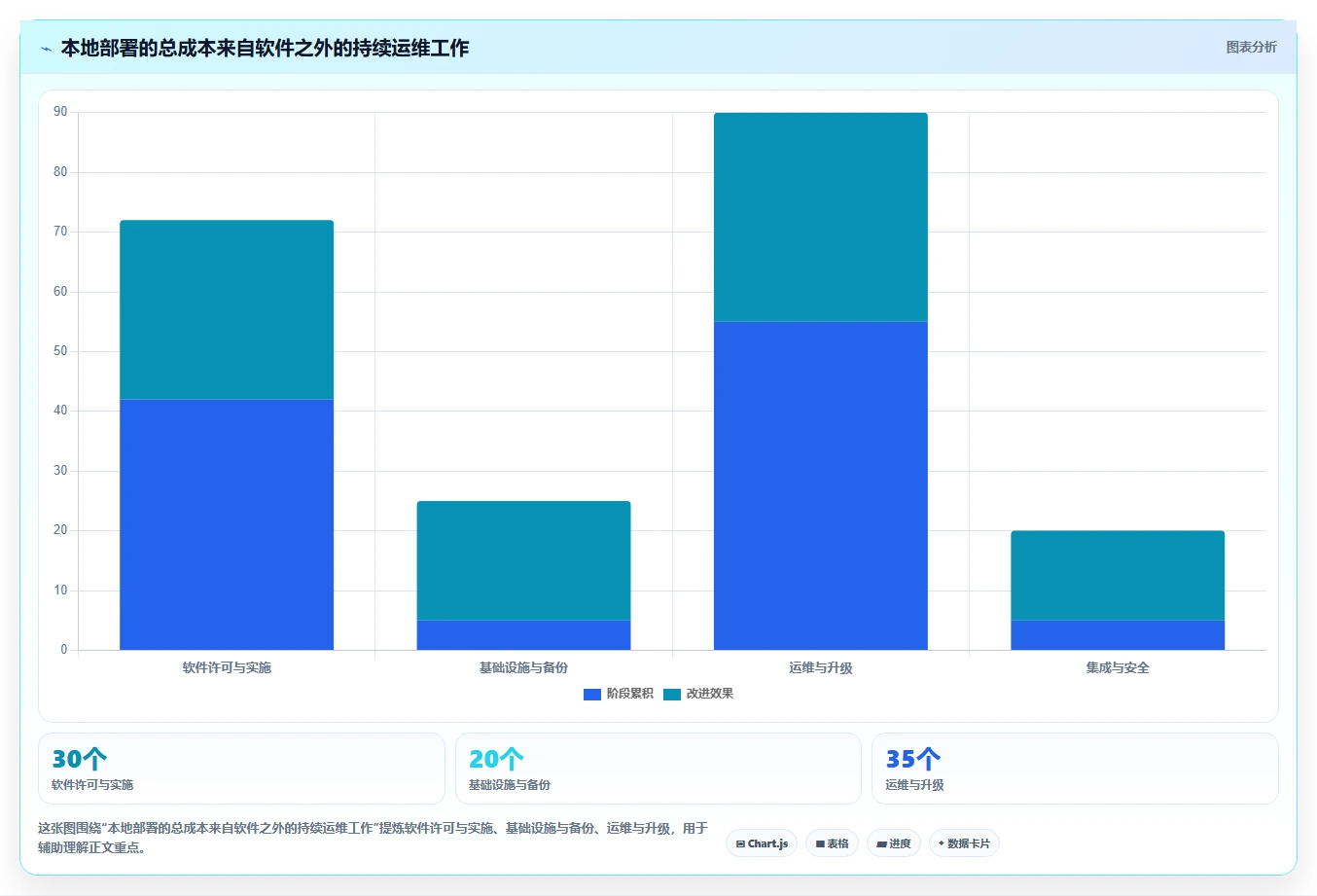Click the icon inside the 进度 chip
The height and width of the screenshot is (896, 1317).
pos(881,844)
